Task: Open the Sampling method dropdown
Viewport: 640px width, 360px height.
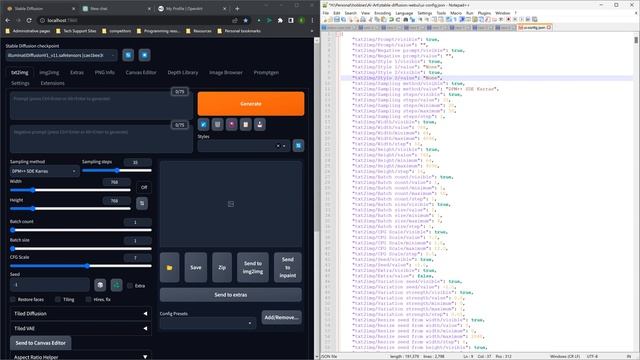Action: click(44, 171)
